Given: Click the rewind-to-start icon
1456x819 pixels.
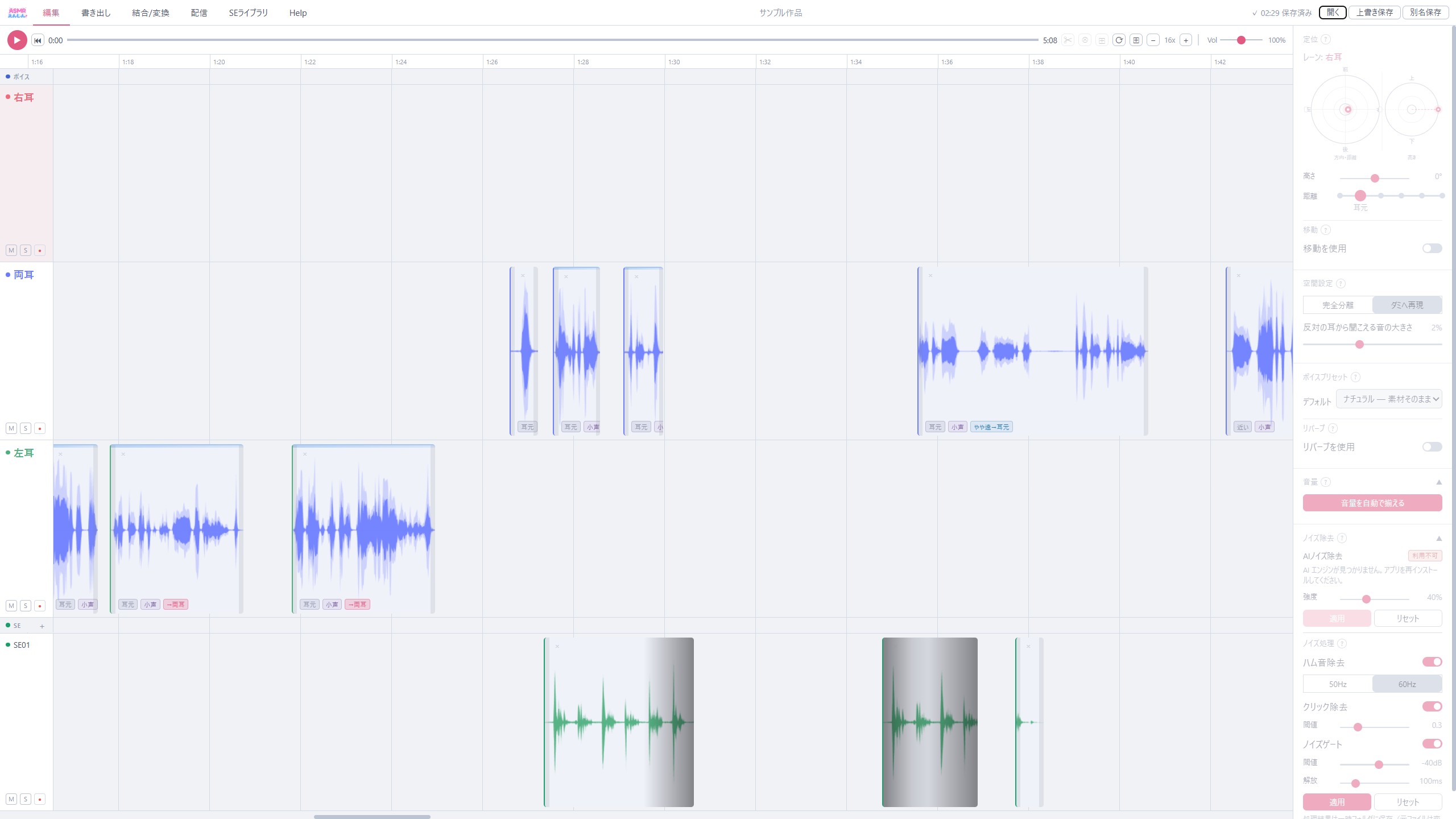Looking at the screenshot, I should pos(38,40).
